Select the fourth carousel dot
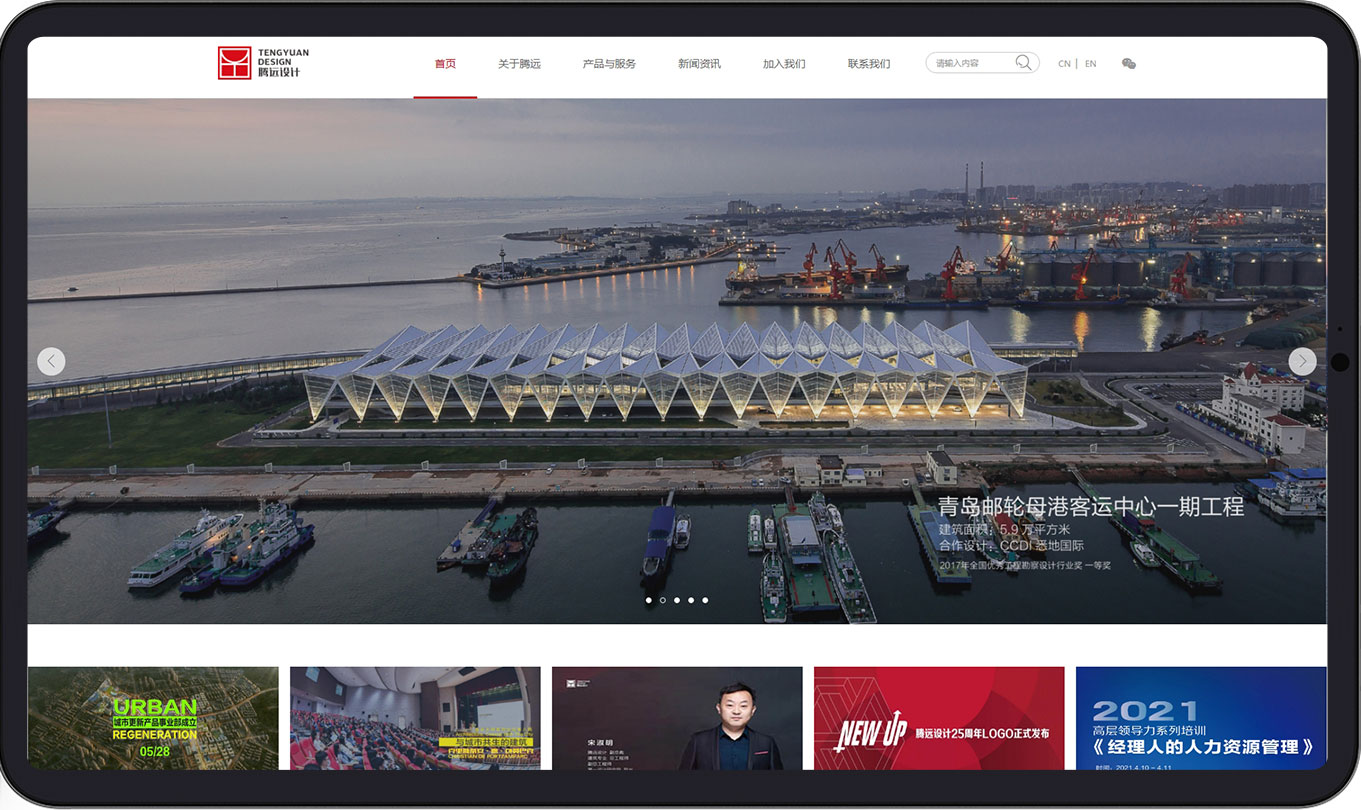Screen dimensions: 1362x810 691,600
